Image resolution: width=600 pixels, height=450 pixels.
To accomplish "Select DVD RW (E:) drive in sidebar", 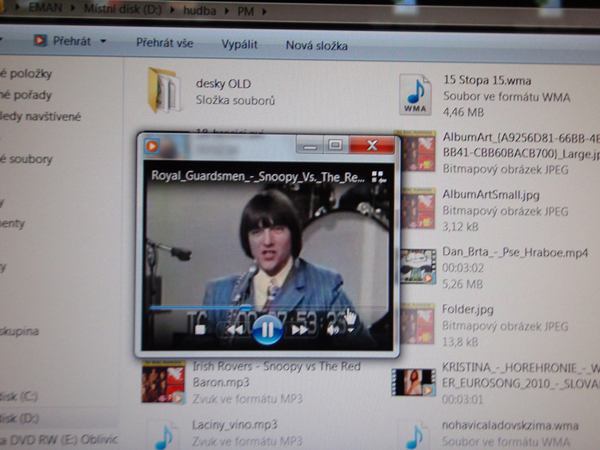I will click(59, 439).
